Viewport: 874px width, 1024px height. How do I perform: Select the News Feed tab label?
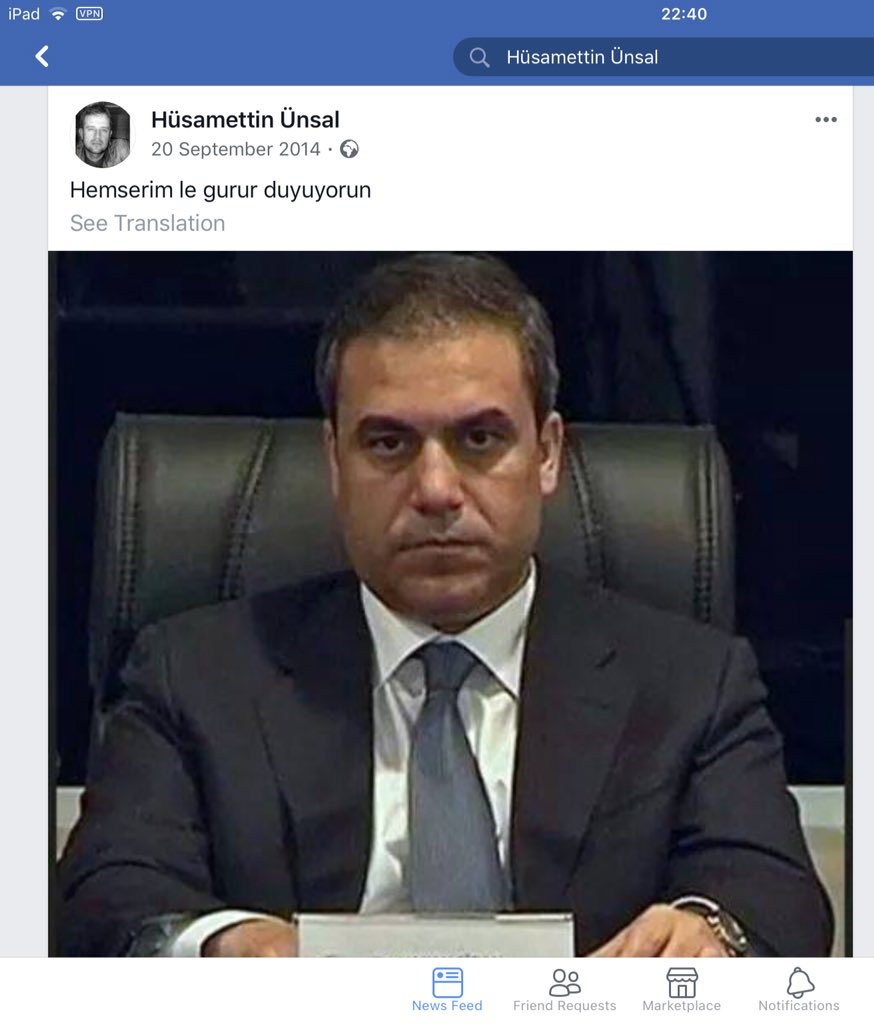pyautogui.click(x=447, y=1006)
